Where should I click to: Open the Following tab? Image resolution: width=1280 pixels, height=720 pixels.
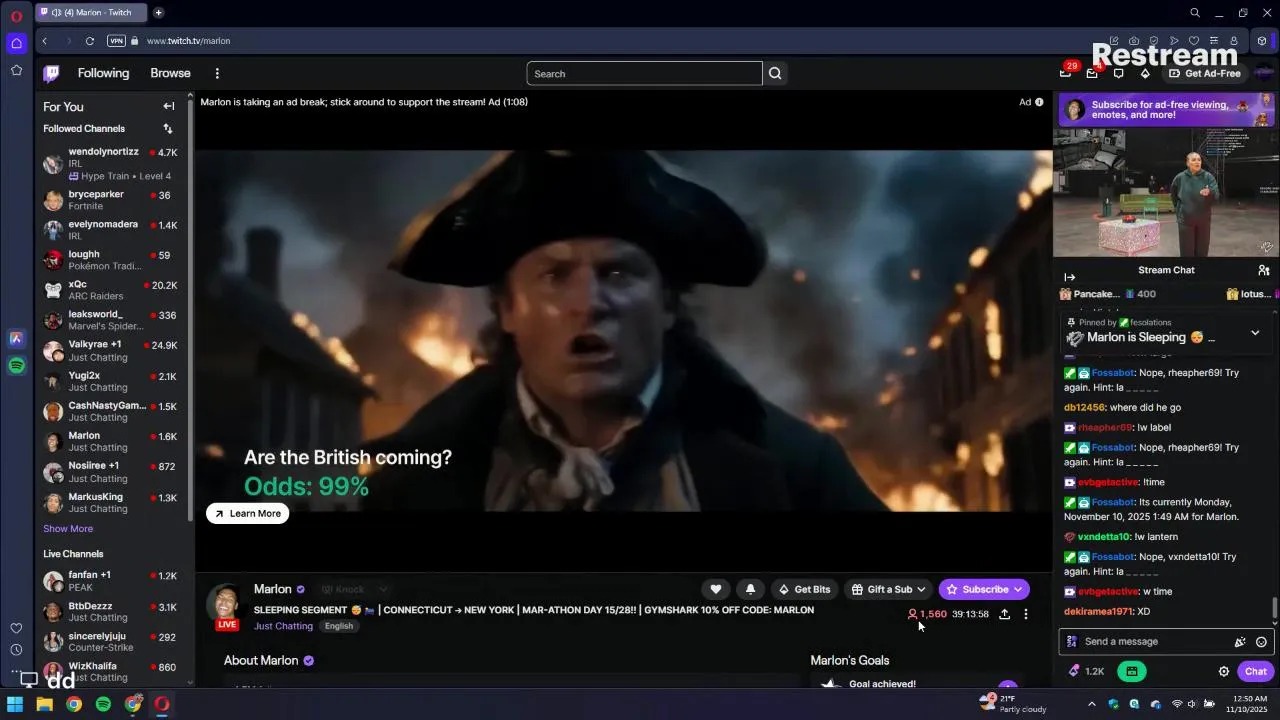point(103,73)
